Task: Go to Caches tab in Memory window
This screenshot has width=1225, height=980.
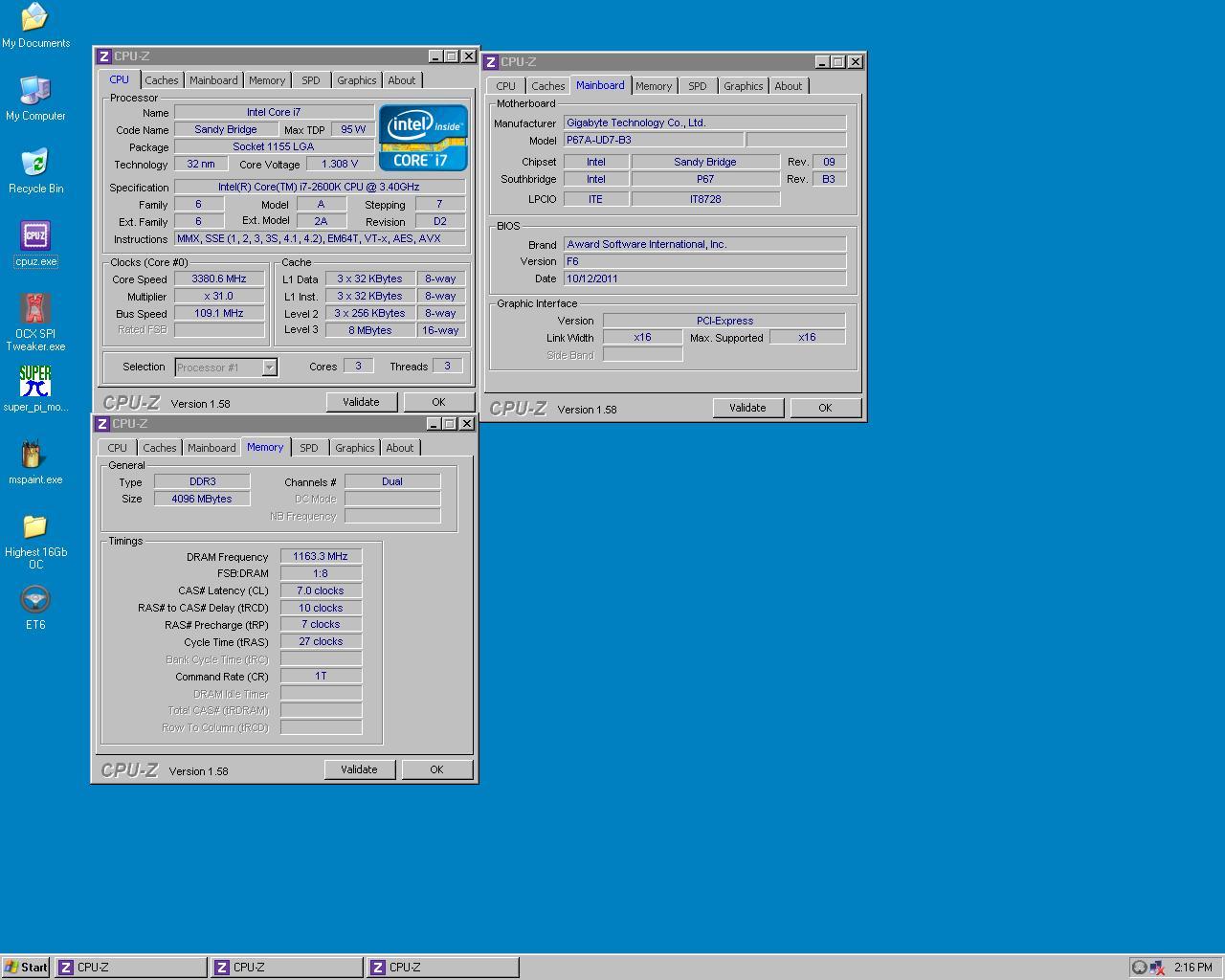Action: [159, 448]
